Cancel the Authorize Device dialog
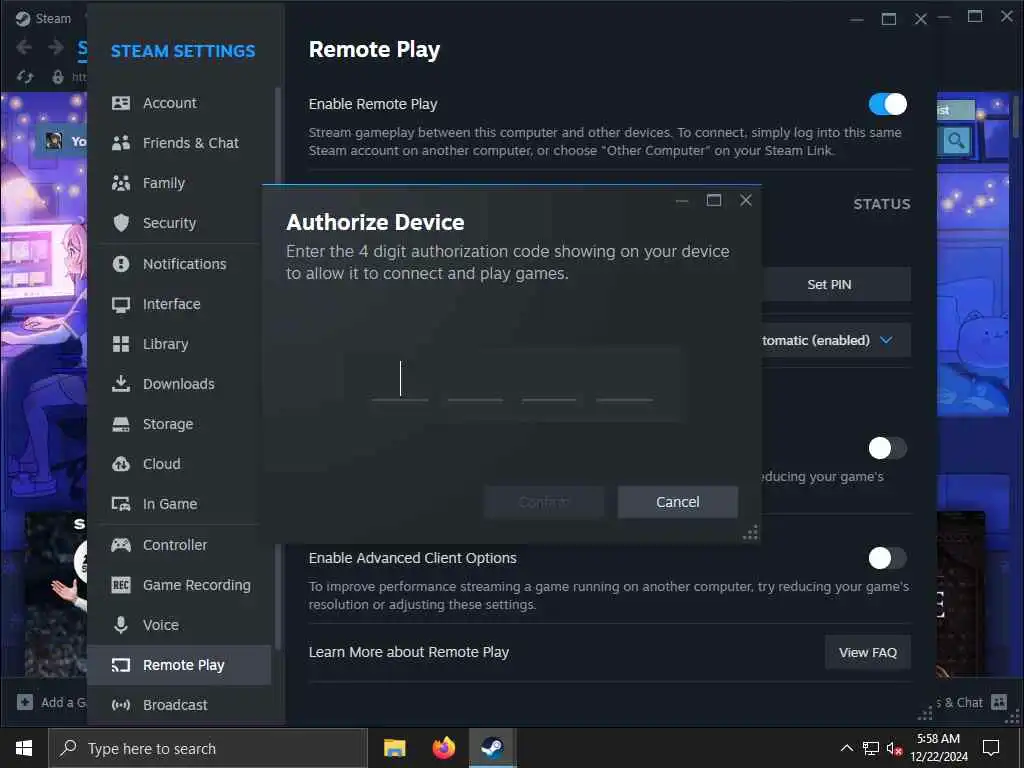1024x768 pixels. pos(678,502)
